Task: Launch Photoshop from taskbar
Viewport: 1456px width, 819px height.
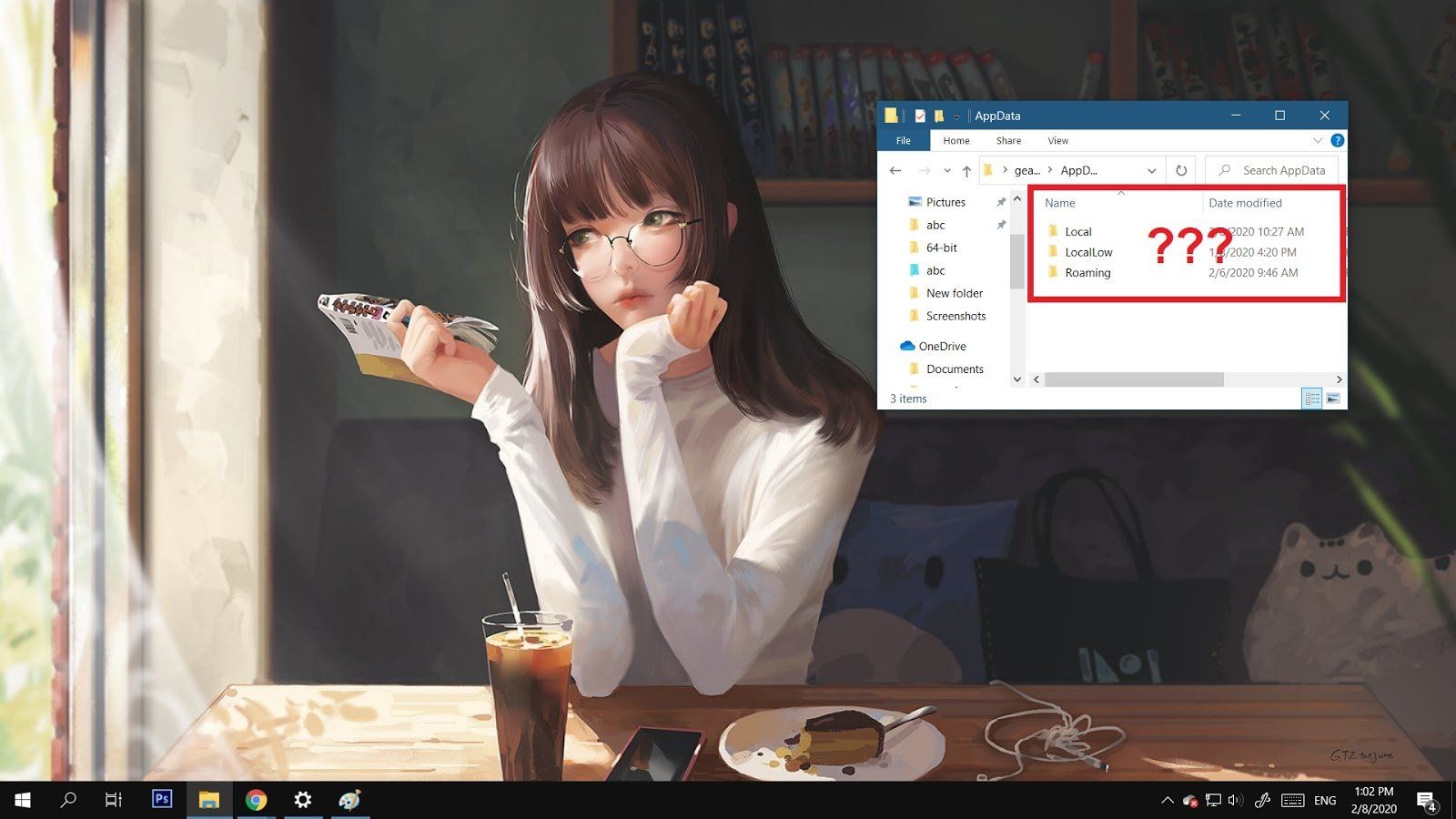Action: (x=162, y=799)
